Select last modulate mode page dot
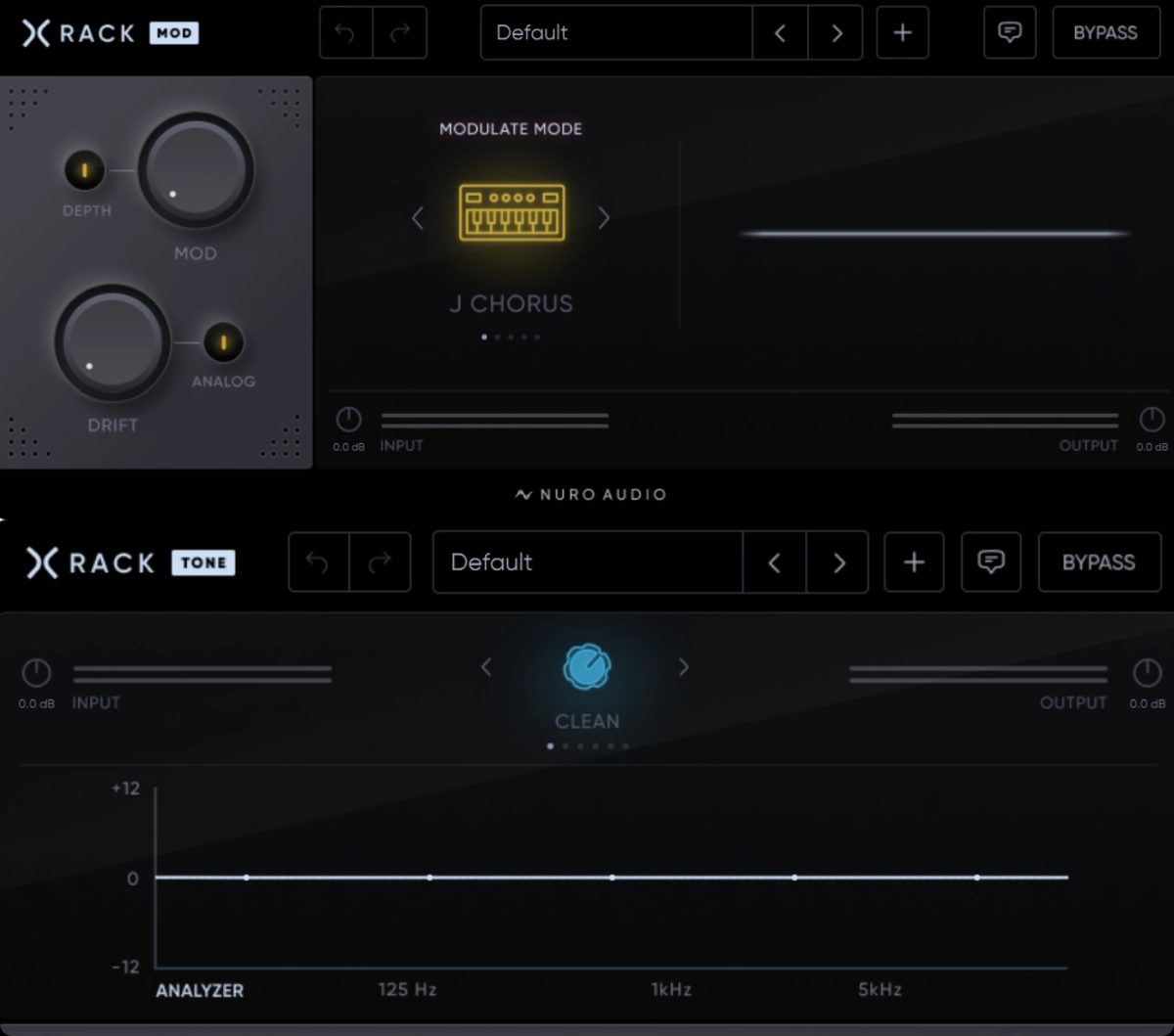Viewport: 1174px width, 1036px height. [x=537, y=337]
